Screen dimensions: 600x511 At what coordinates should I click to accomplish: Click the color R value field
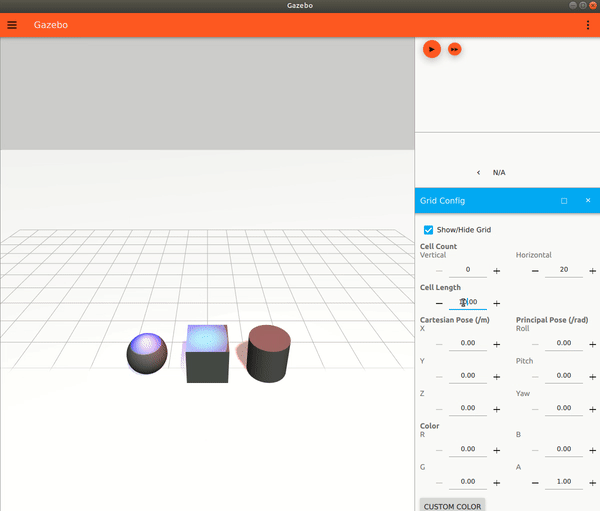tap(468, 449)
